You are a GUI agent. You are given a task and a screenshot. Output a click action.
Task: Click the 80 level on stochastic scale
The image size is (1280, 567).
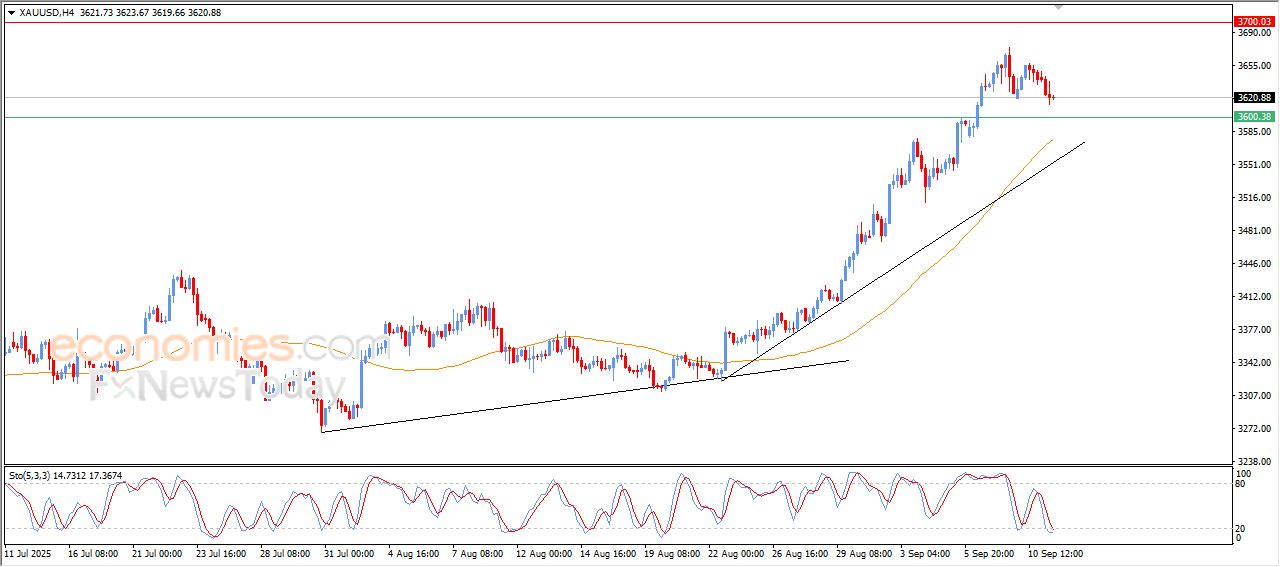(x=1241, y=484)
